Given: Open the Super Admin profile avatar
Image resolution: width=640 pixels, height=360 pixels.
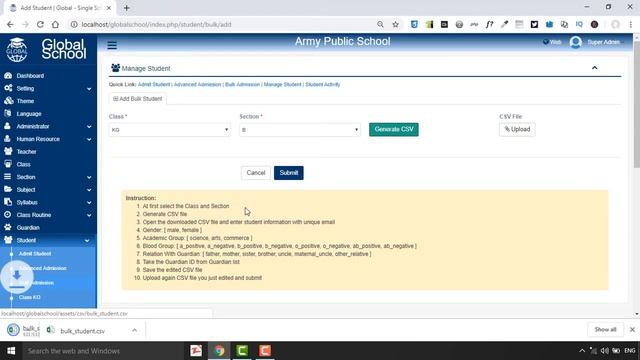Looking at the screenshot, I should [576, 42].
